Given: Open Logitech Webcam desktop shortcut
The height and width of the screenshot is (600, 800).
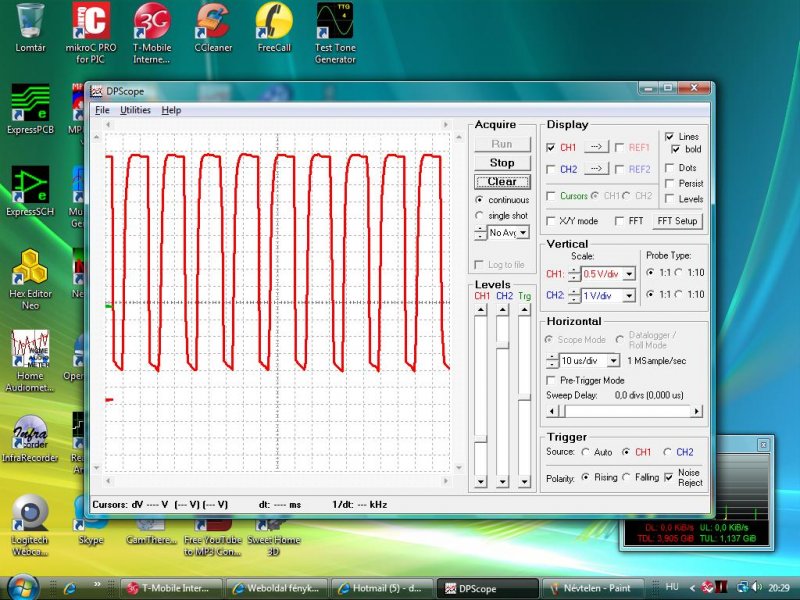Looking at the screenshot, I should point(30,526).
